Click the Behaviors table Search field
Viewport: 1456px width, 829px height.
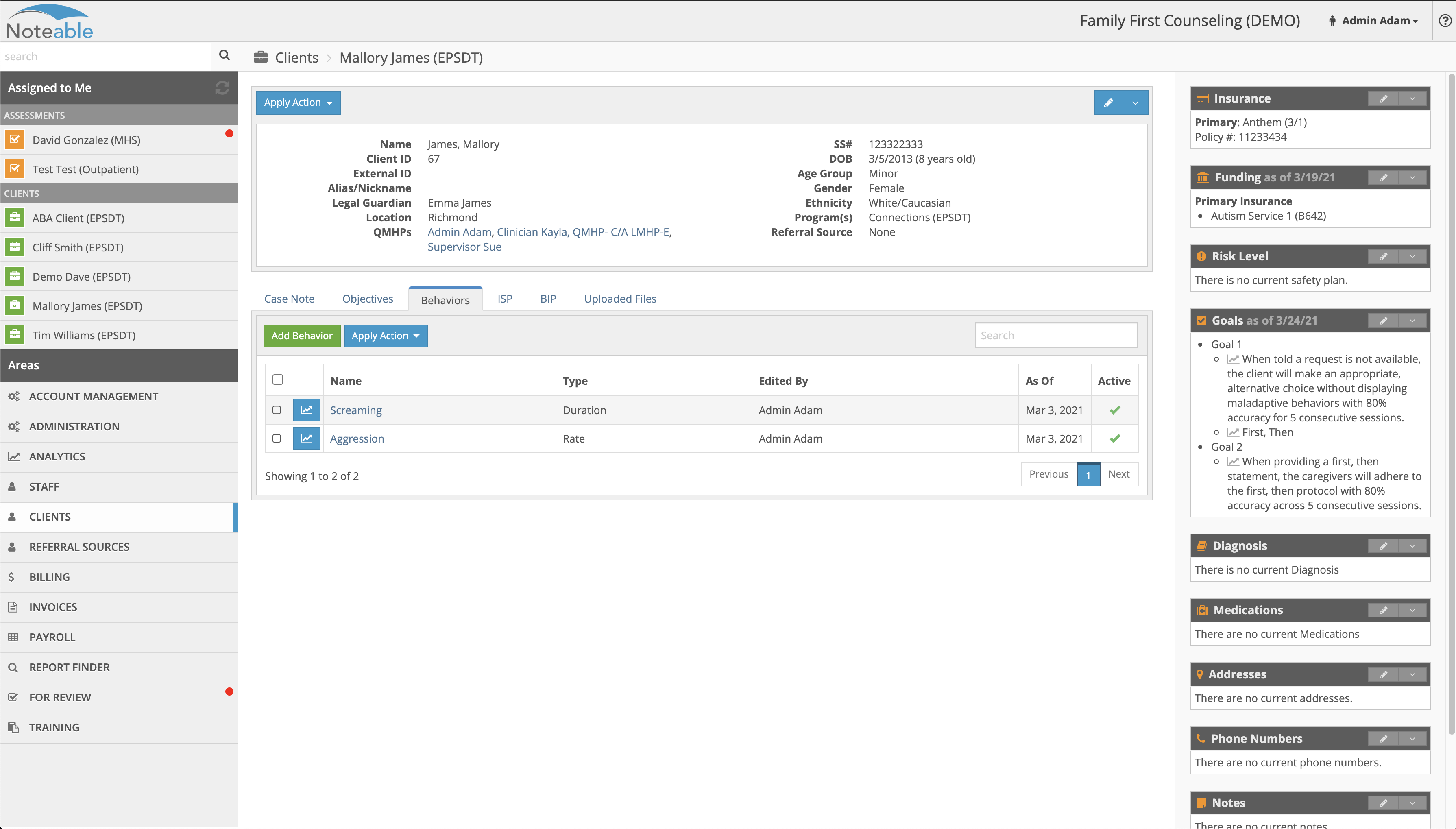pyautogui.click(x=1056, y=335)
